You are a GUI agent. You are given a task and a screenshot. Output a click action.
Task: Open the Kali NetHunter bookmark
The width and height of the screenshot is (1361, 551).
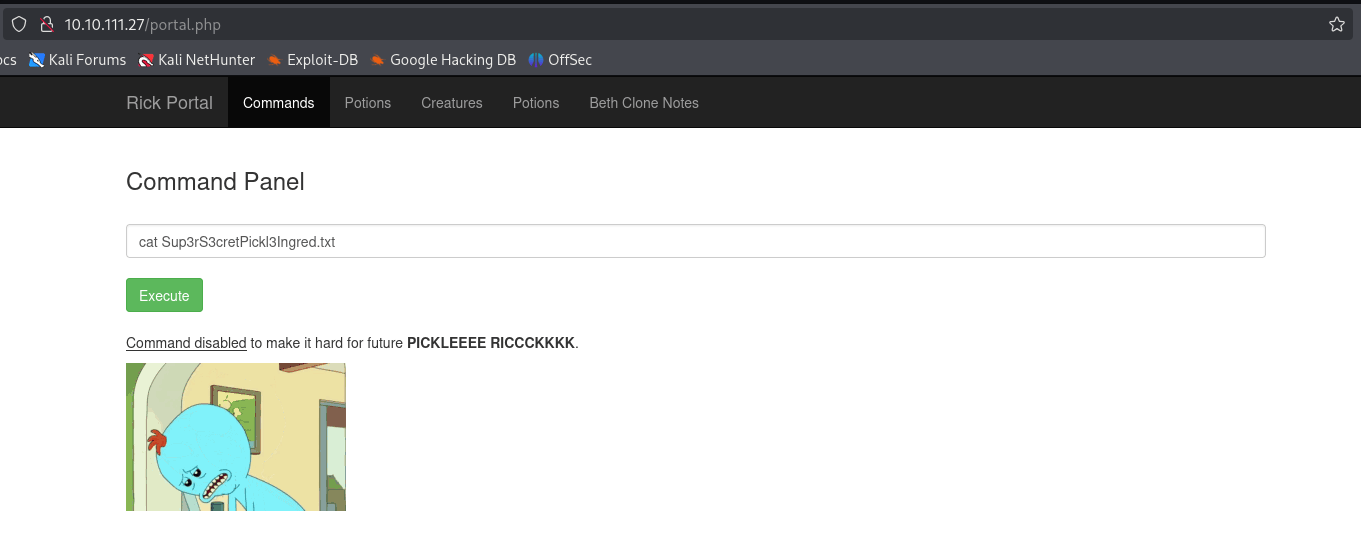pyautogui.click(x=197, y=60)
